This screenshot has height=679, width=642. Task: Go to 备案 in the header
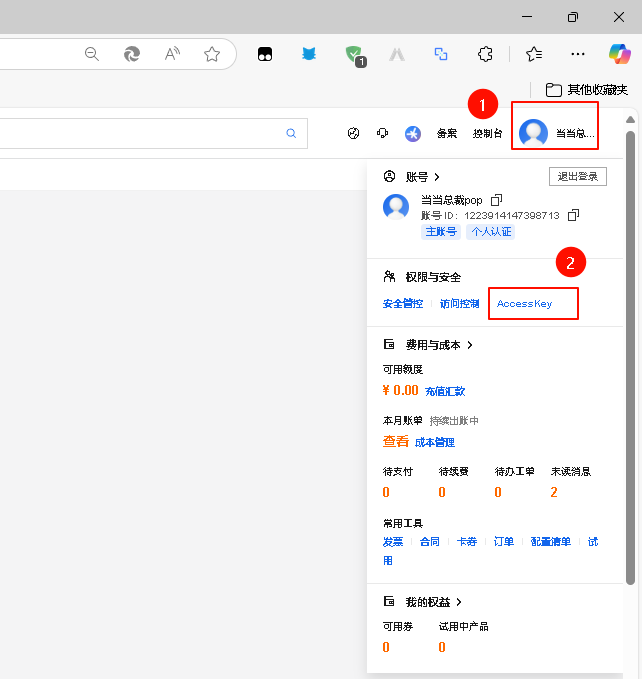tap(447, 133)
